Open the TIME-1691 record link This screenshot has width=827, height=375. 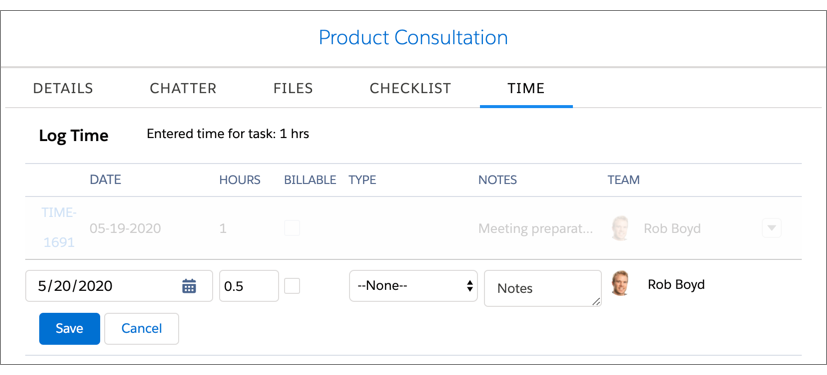[59, 228]
